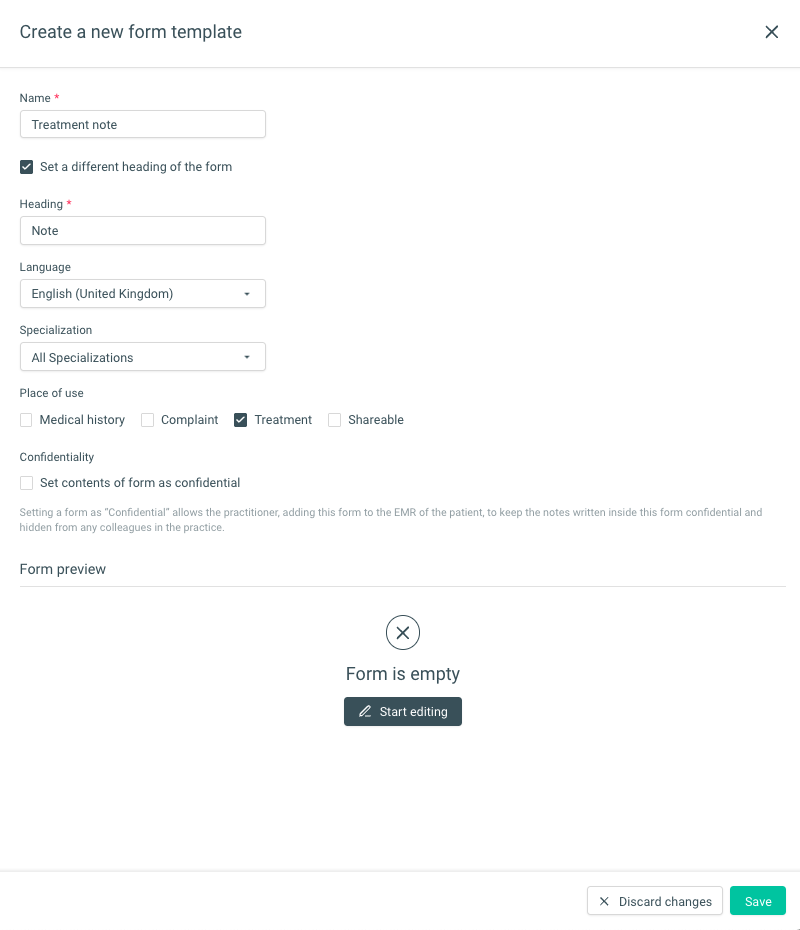Viewport: 800px width, 930px height.
Task: Save the new form template
Action: (x=757, y=902)
